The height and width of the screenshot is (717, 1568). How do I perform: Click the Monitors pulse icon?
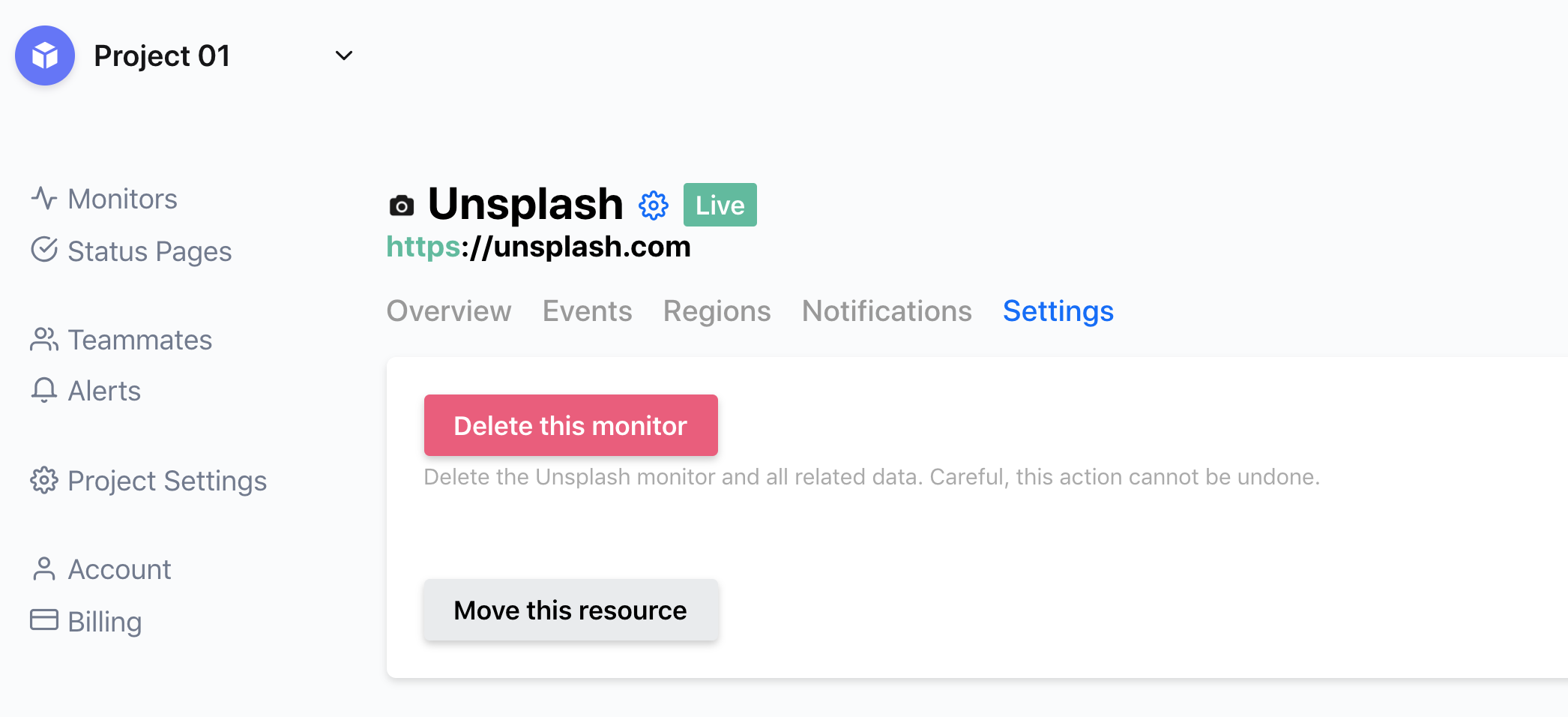[44, 198]
